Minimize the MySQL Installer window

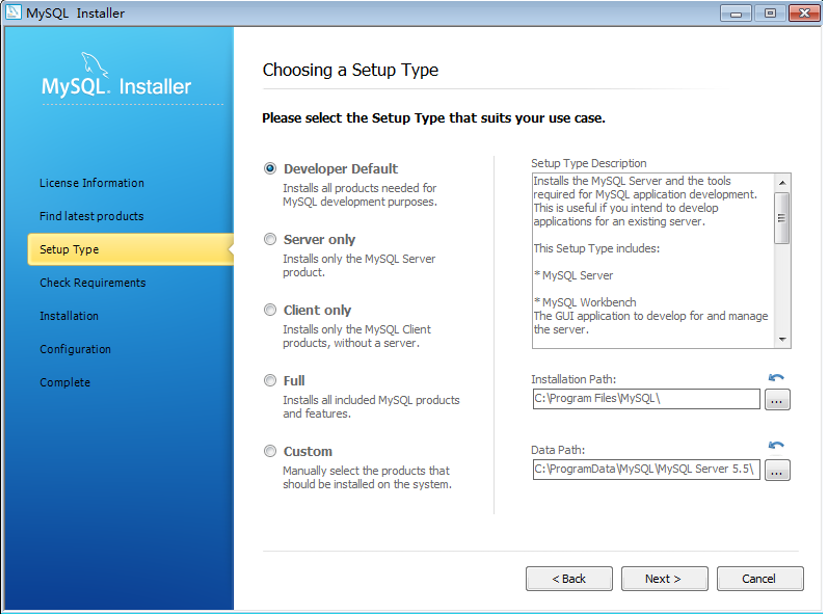(x=736, y=13)
